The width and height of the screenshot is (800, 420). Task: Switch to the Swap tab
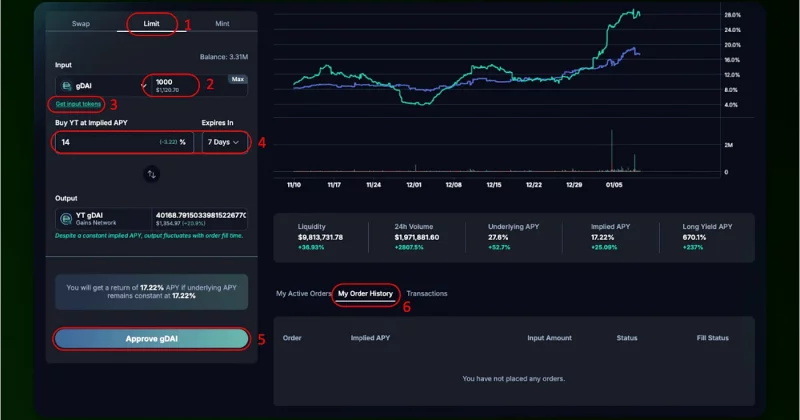[81, 23]
